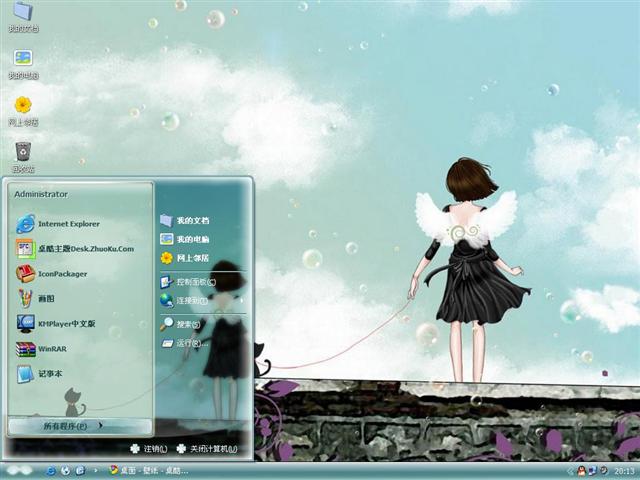Image resolution: width=640 pixels, height=480 pixels.
Task: Click the 注销(L) log off button
Action: (149, 450)
